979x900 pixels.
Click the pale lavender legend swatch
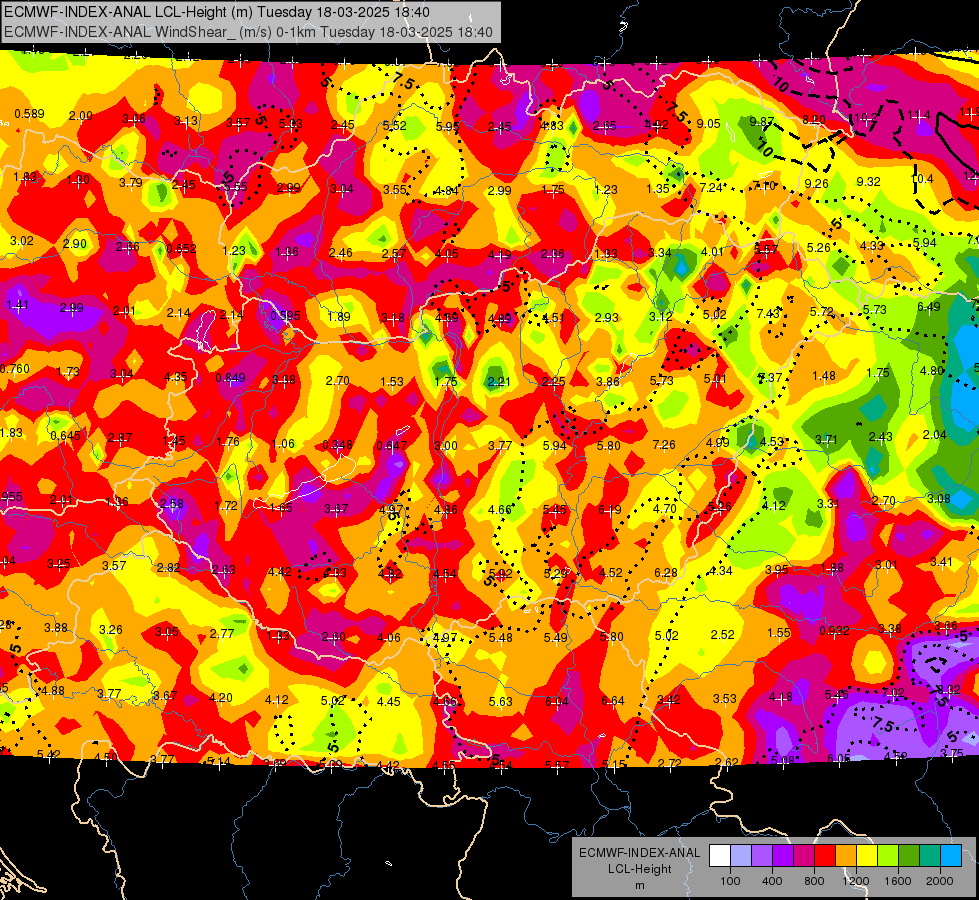(740, 856)
